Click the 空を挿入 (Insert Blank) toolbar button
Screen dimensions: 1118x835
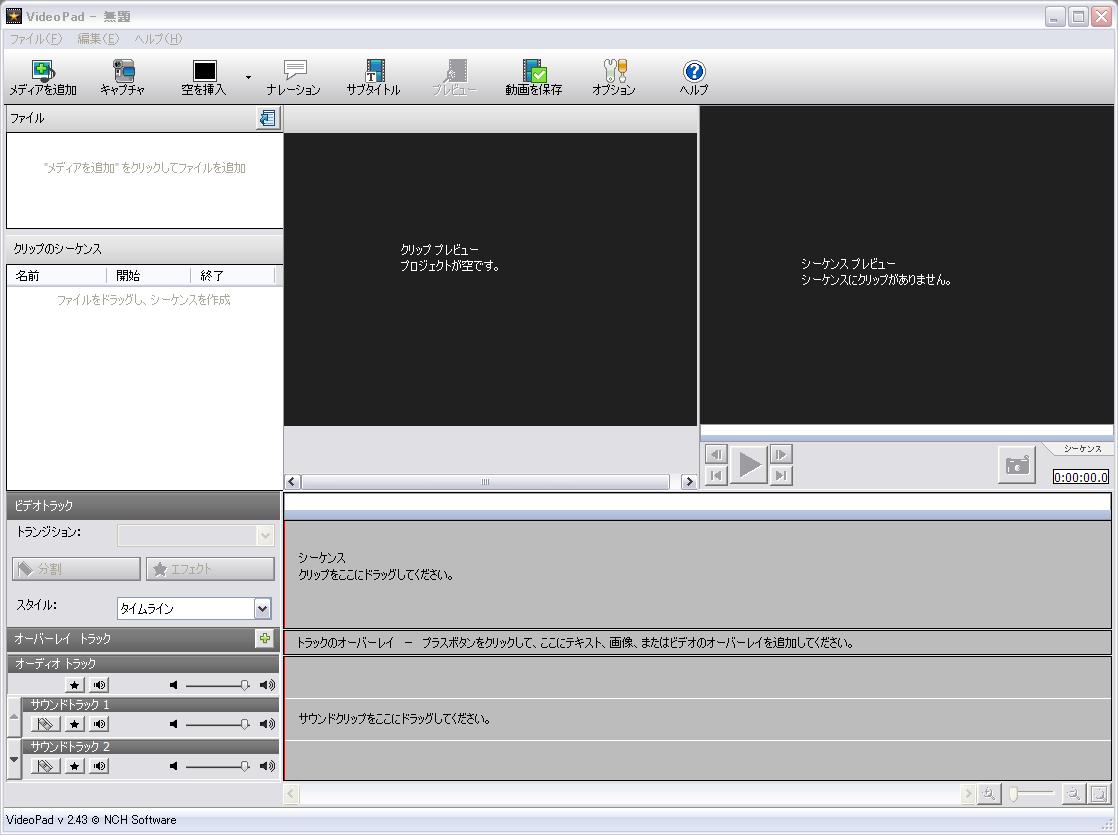pos(204,77)
